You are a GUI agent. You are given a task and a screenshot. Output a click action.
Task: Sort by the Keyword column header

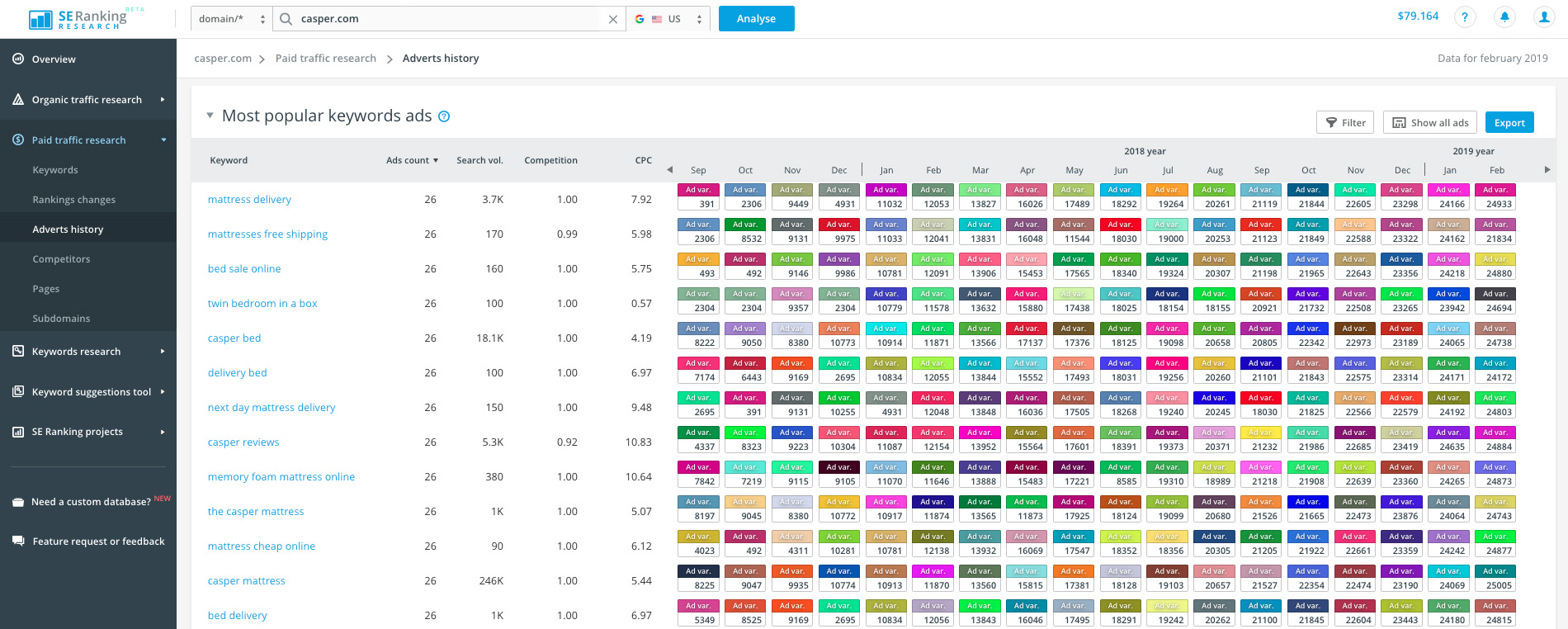tap(229, 160)
